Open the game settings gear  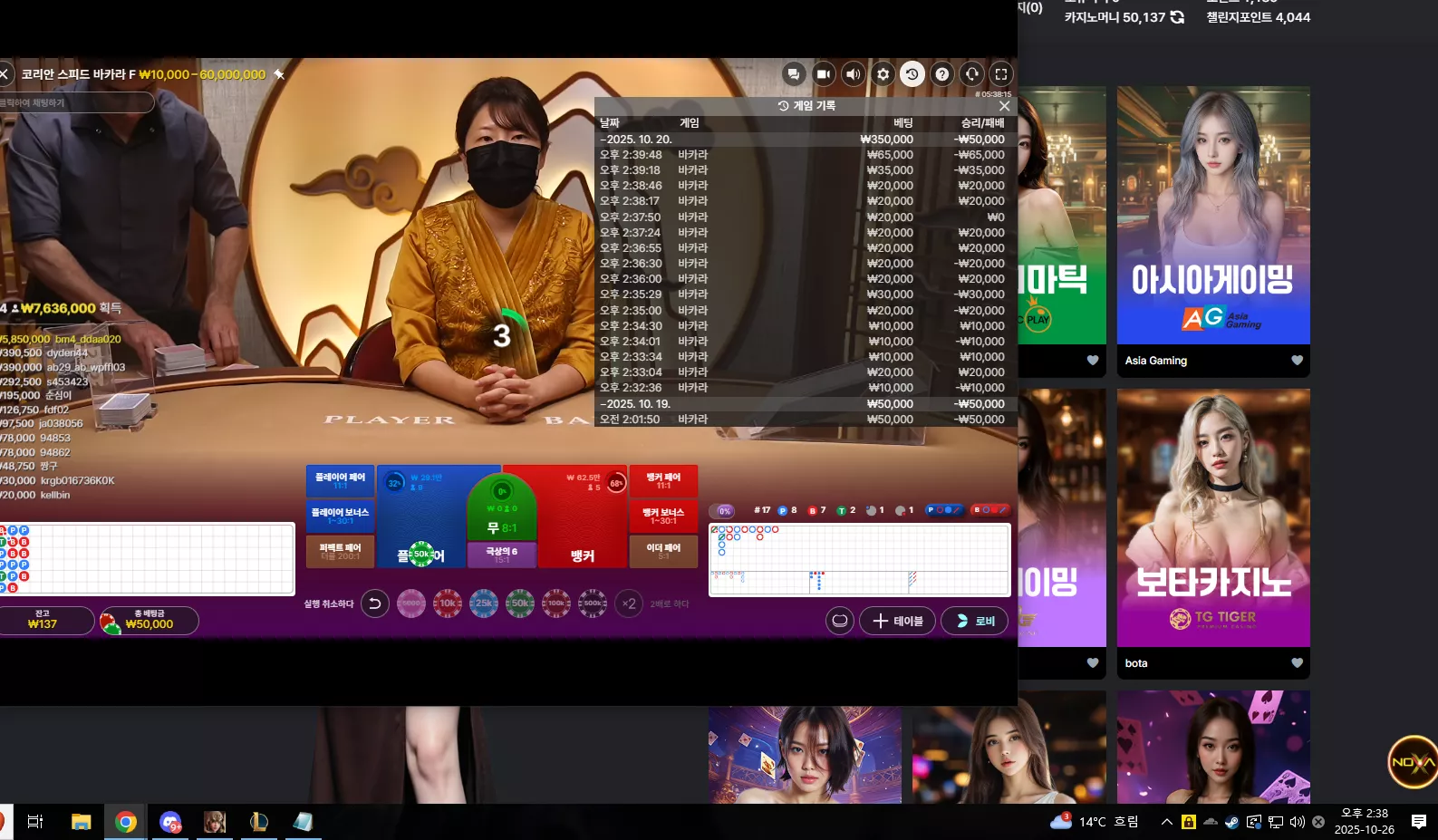883,74
